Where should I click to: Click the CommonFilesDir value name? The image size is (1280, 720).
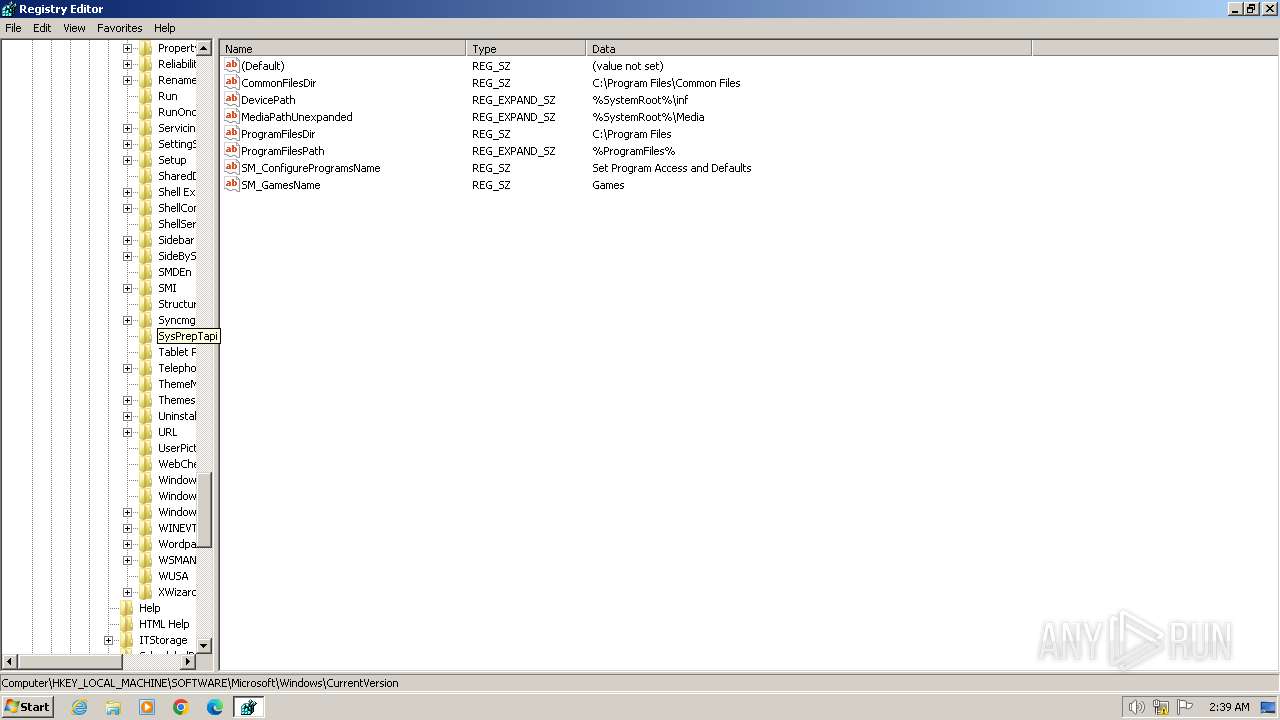click(x=279, y=83)
